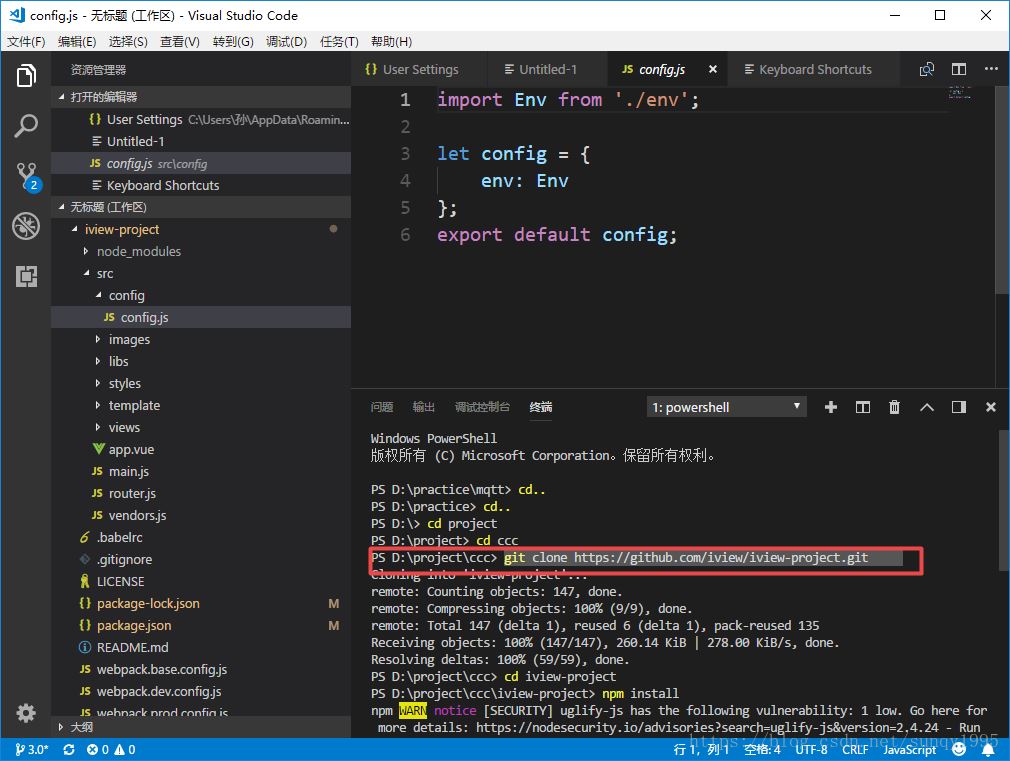This screenshot has width=1010, height=761.
Task: Open the Debug view in activity bar
Action: (x=26, y=226)
